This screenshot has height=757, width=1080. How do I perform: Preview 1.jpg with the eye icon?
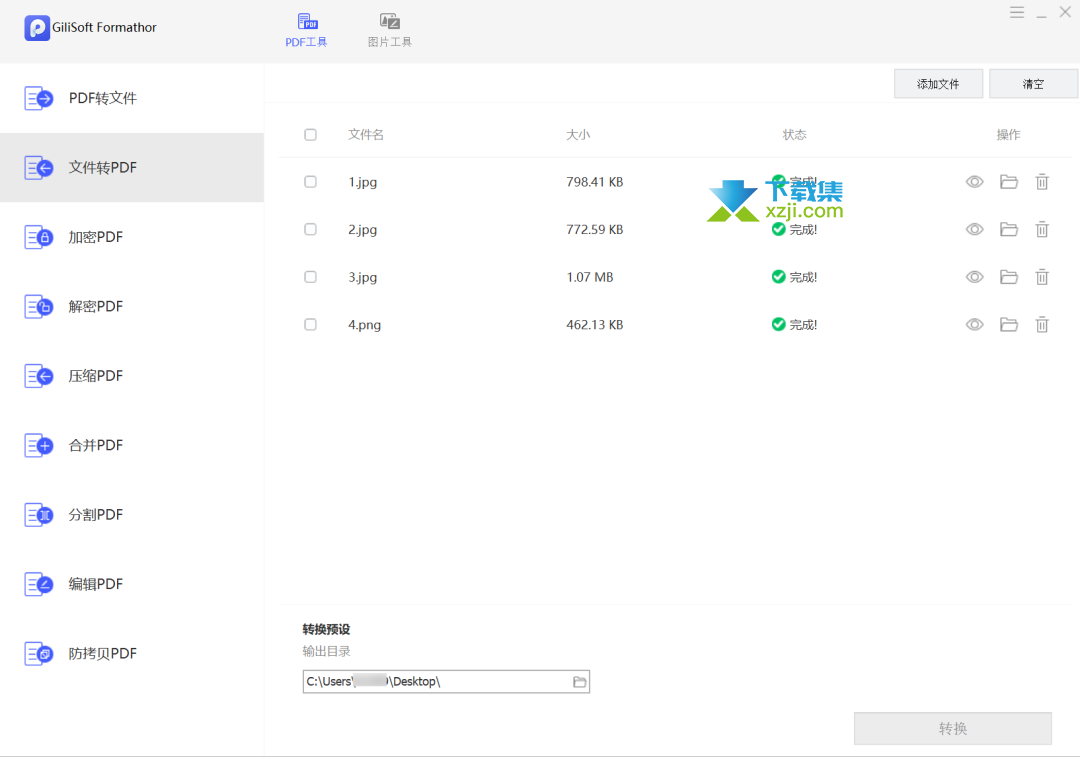point(974,182)
